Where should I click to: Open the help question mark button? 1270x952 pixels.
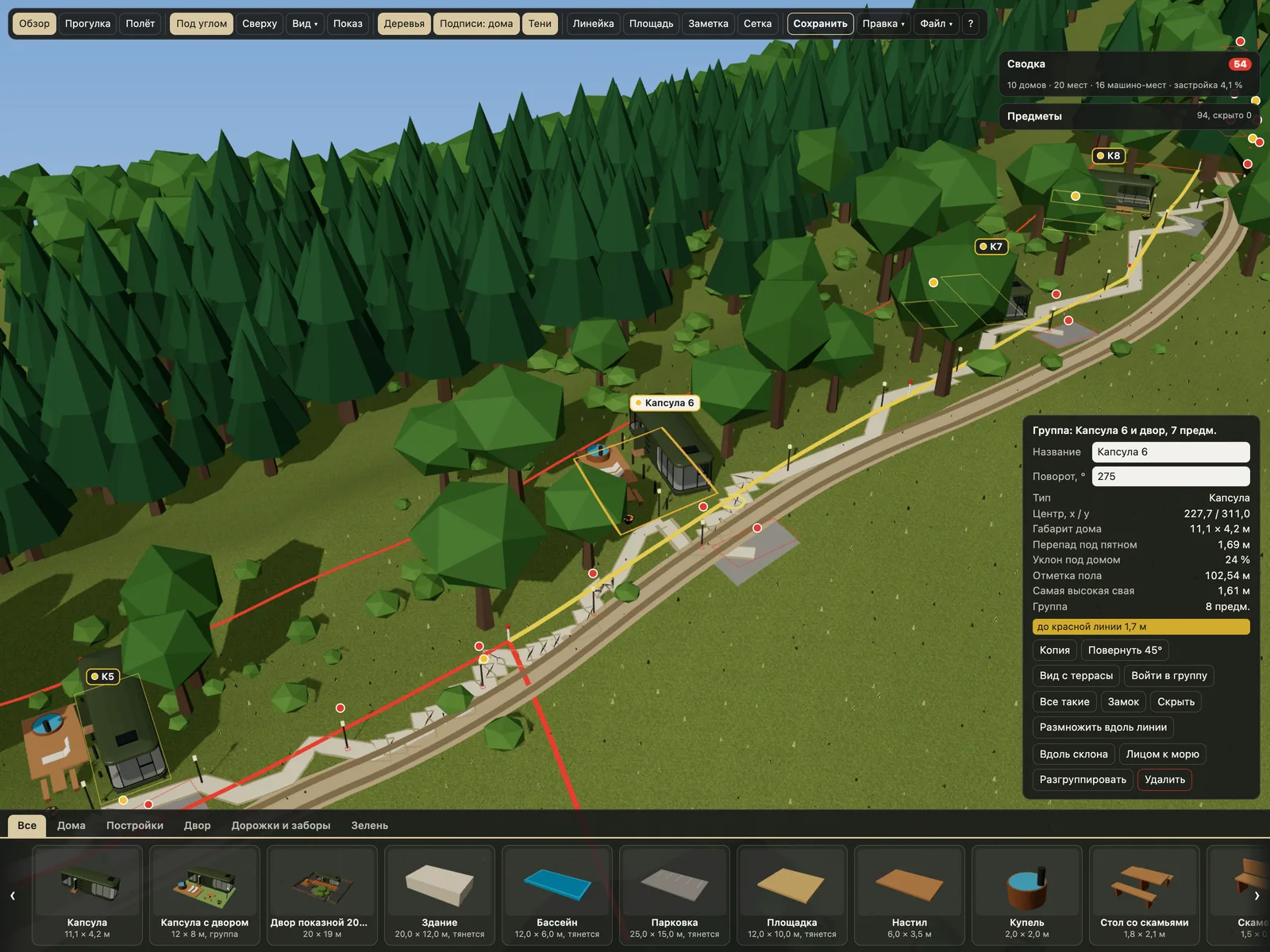pos(971,24)
